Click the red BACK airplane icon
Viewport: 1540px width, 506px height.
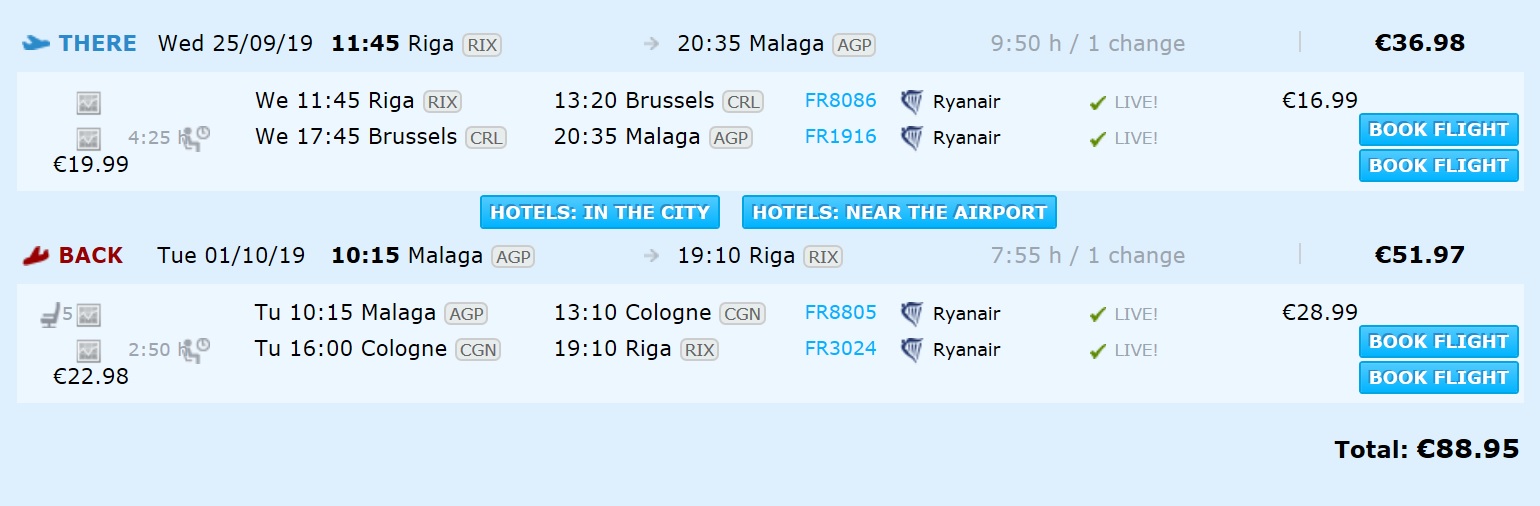[x=36, y=256]
